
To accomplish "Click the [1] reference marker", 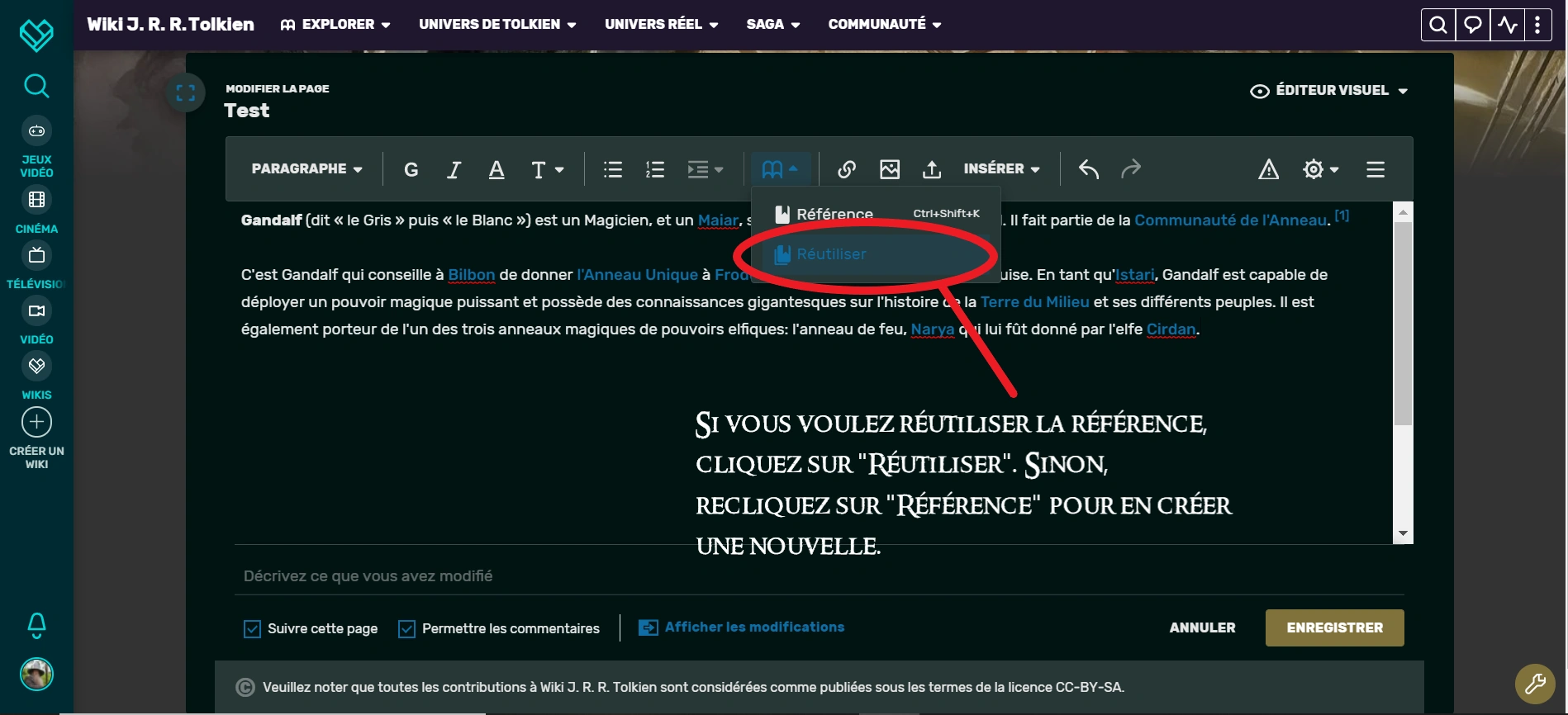I will point(1342,215).
